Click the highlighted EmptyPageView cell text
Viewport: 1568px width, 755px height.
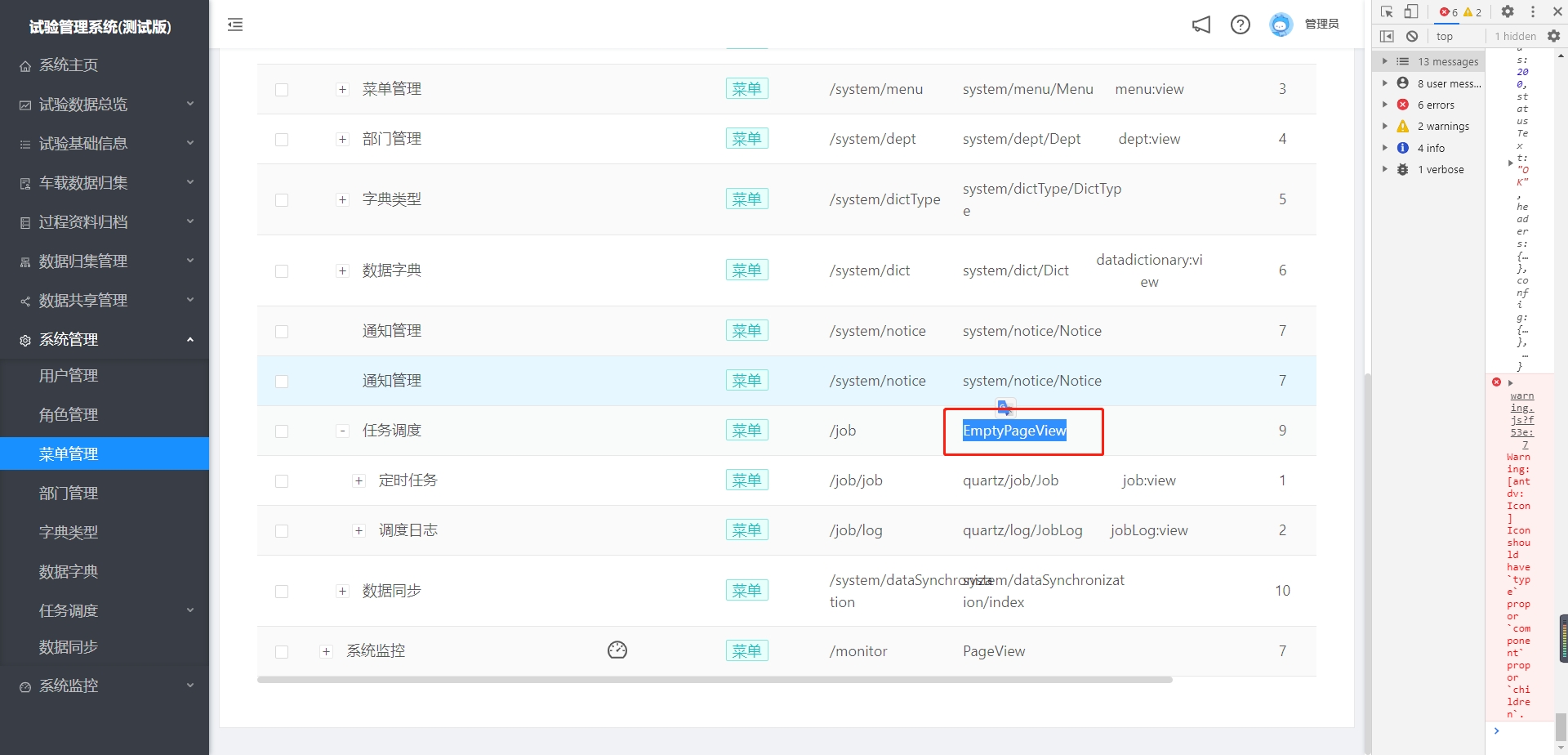(1014, 431)
